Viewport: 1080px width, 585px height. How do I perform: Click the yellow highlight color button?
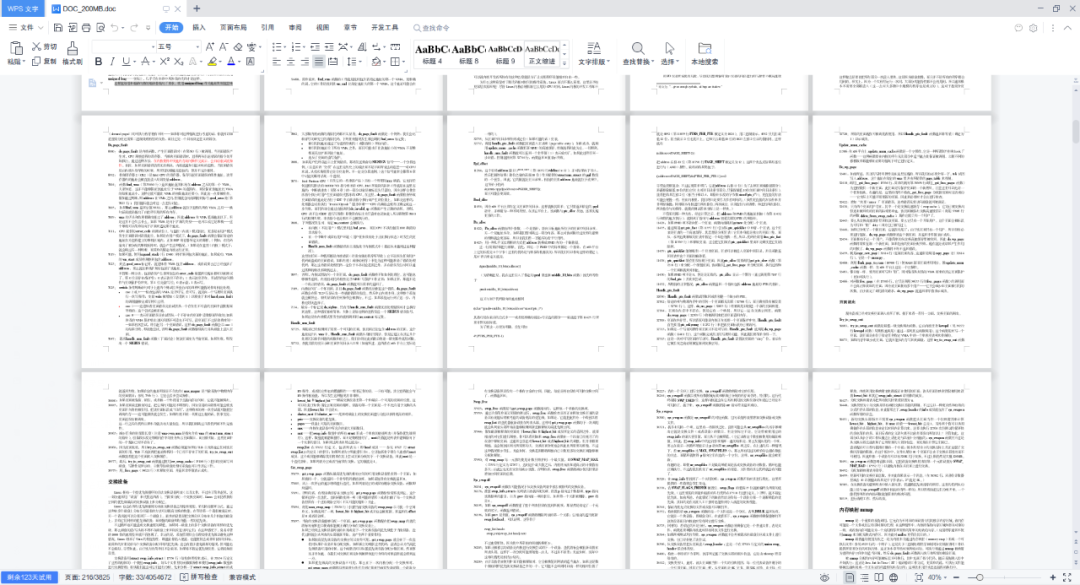[x=211, y=61]
